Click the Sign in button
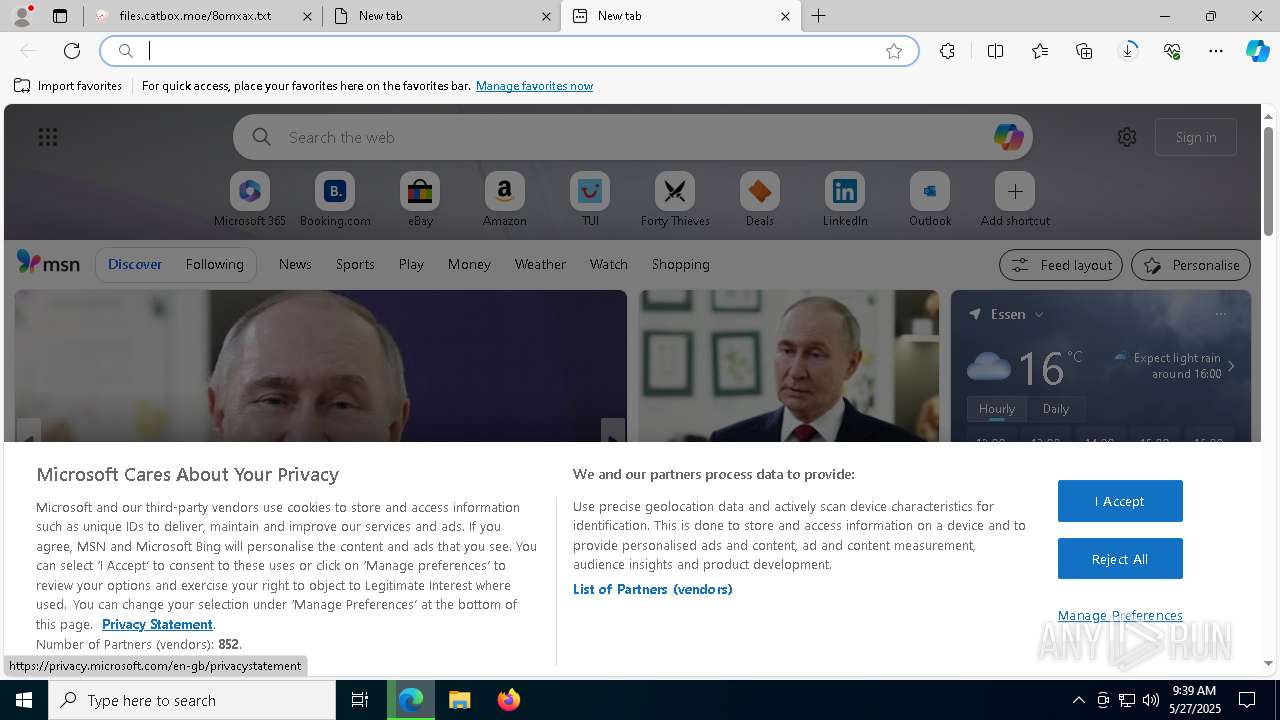 click(1196, 137)
